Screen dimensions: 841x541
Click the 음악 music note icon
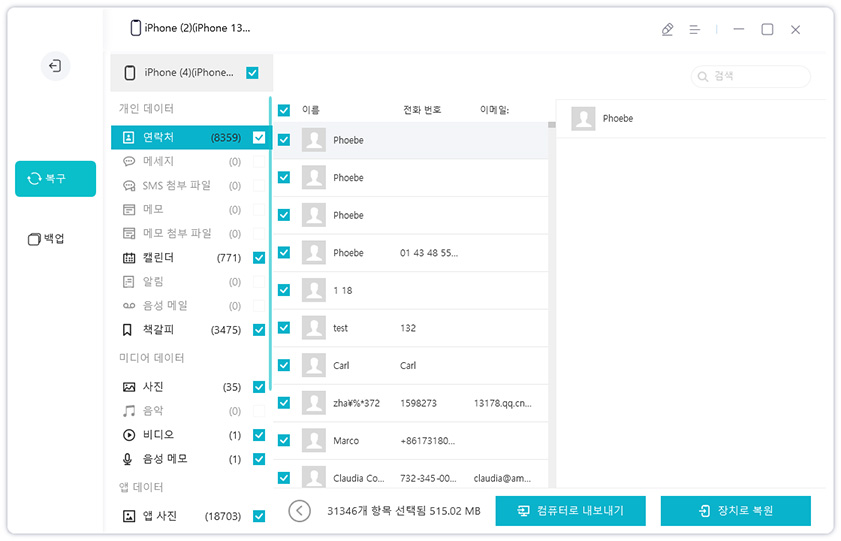(x=129, y=411)
